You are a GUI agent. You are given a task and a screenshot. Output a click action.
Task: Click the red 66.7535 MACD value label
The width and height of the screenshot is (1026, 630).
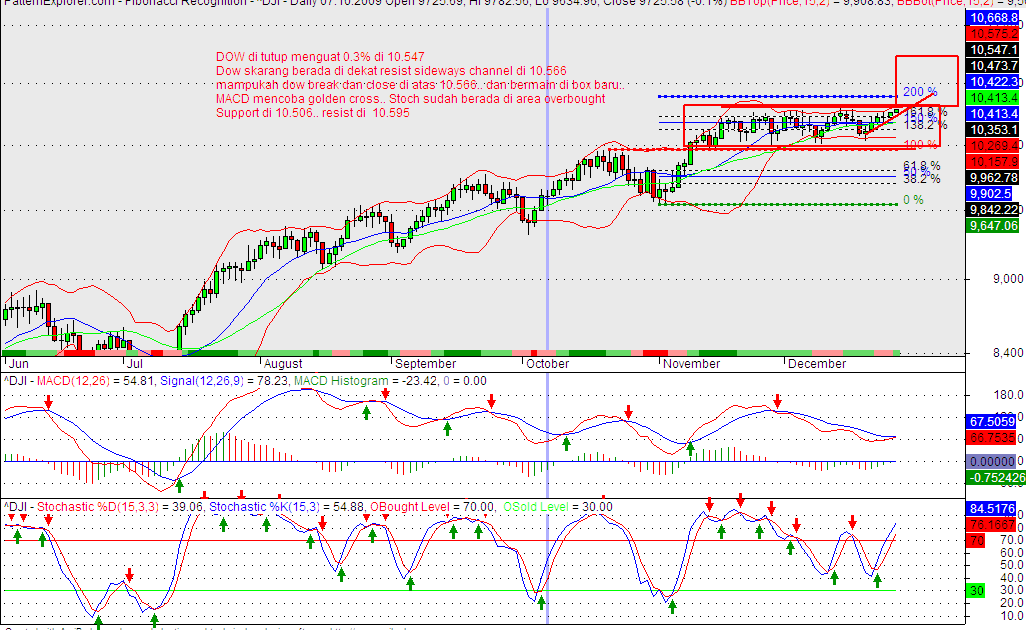pyautogui.click(x=991, y=438)
